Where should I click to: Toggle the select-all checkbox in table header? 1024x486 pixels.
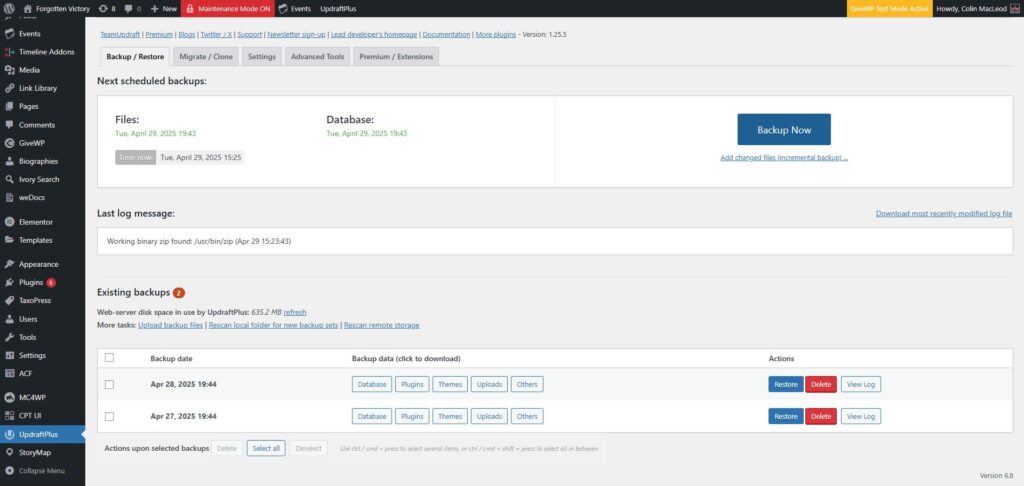click(x=109, y=358)
